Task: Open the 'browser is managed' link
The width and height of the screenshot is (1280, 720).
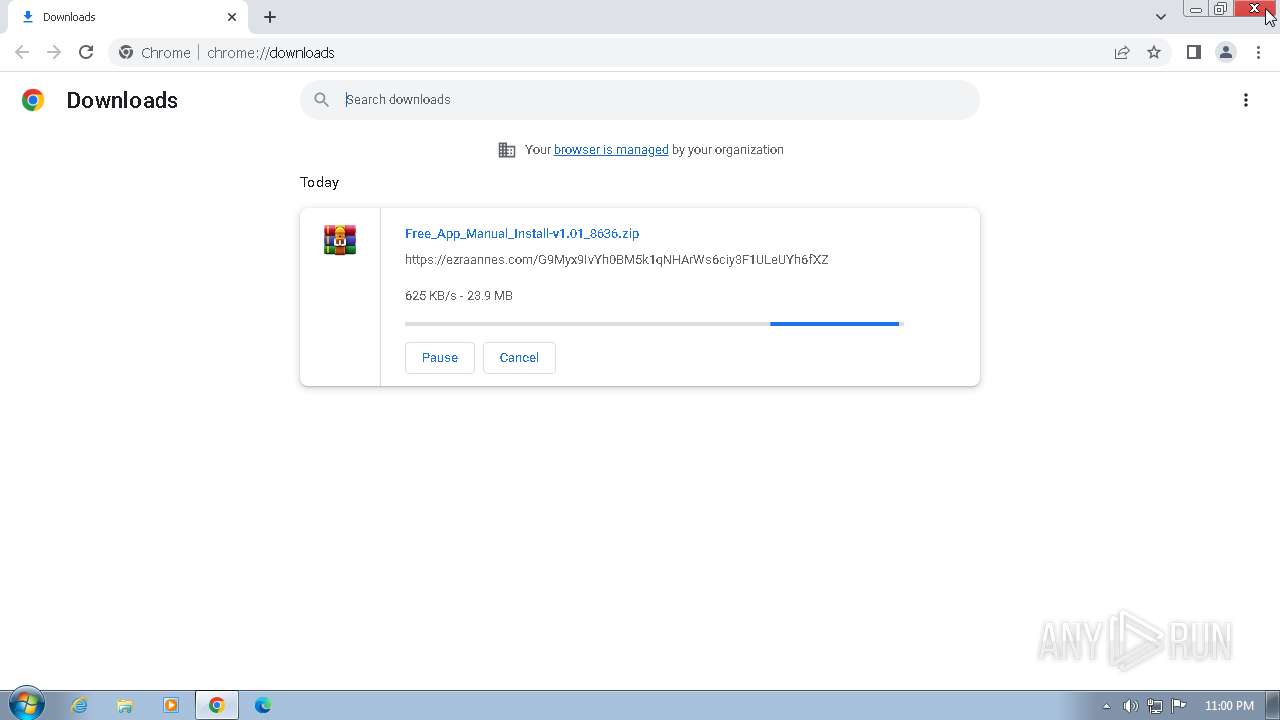Action: [611, 149]
